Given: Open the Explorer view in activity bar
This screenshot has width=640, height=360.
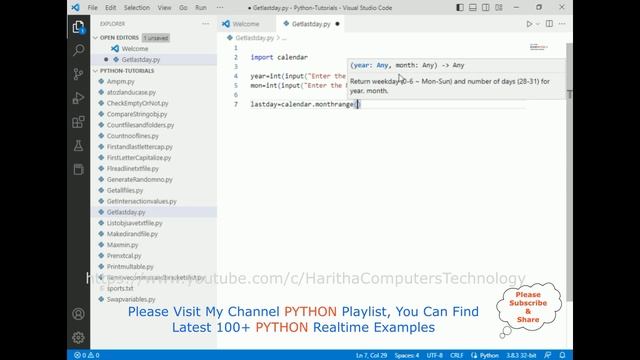Looking at the screenshot, I should [78, 27].
